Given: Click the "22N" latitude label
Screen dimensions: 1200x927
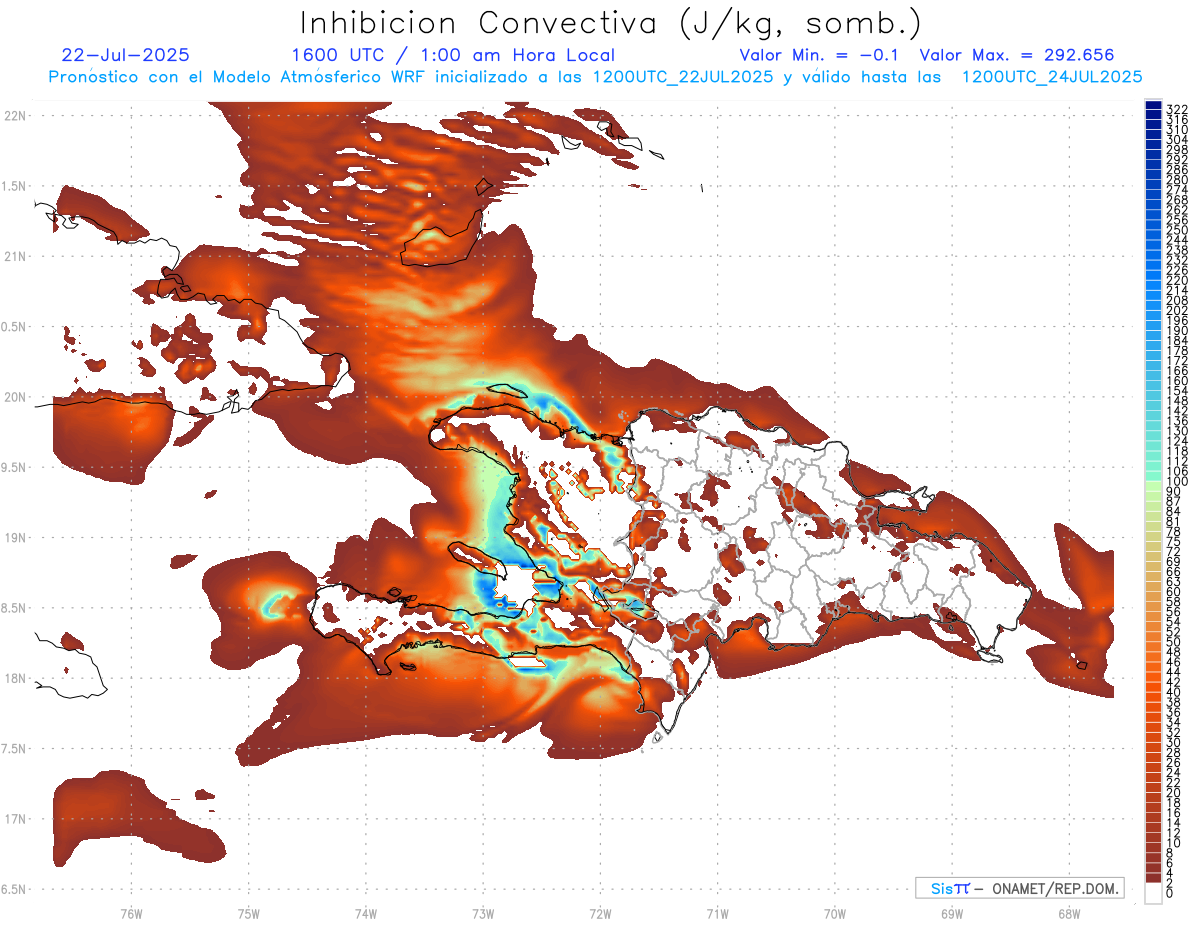Looking at the screenshot, I should (15, 115).
